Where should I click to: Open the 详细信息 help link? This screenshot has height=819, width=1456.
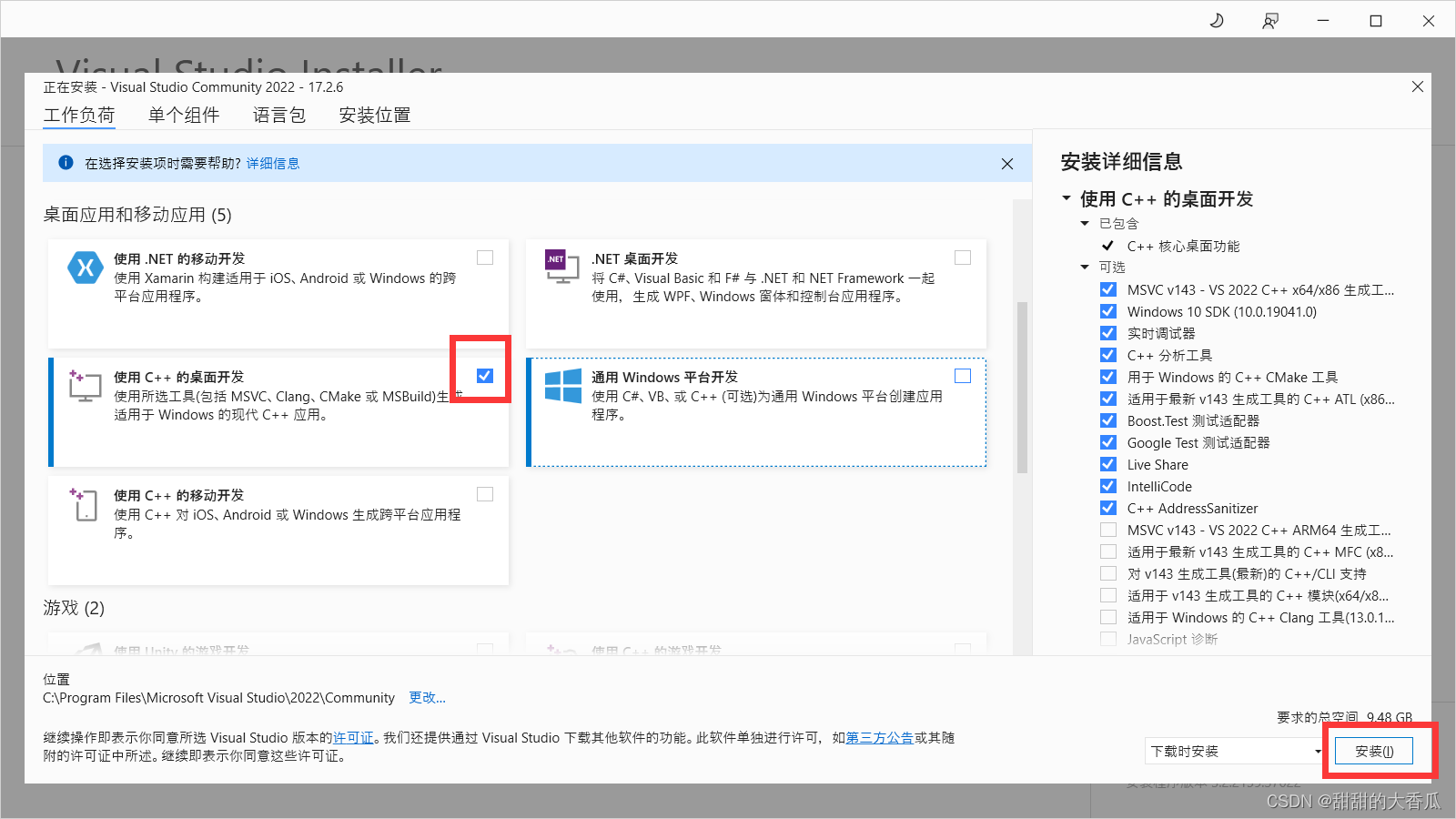pyautogui.click(x=273, y=164)
